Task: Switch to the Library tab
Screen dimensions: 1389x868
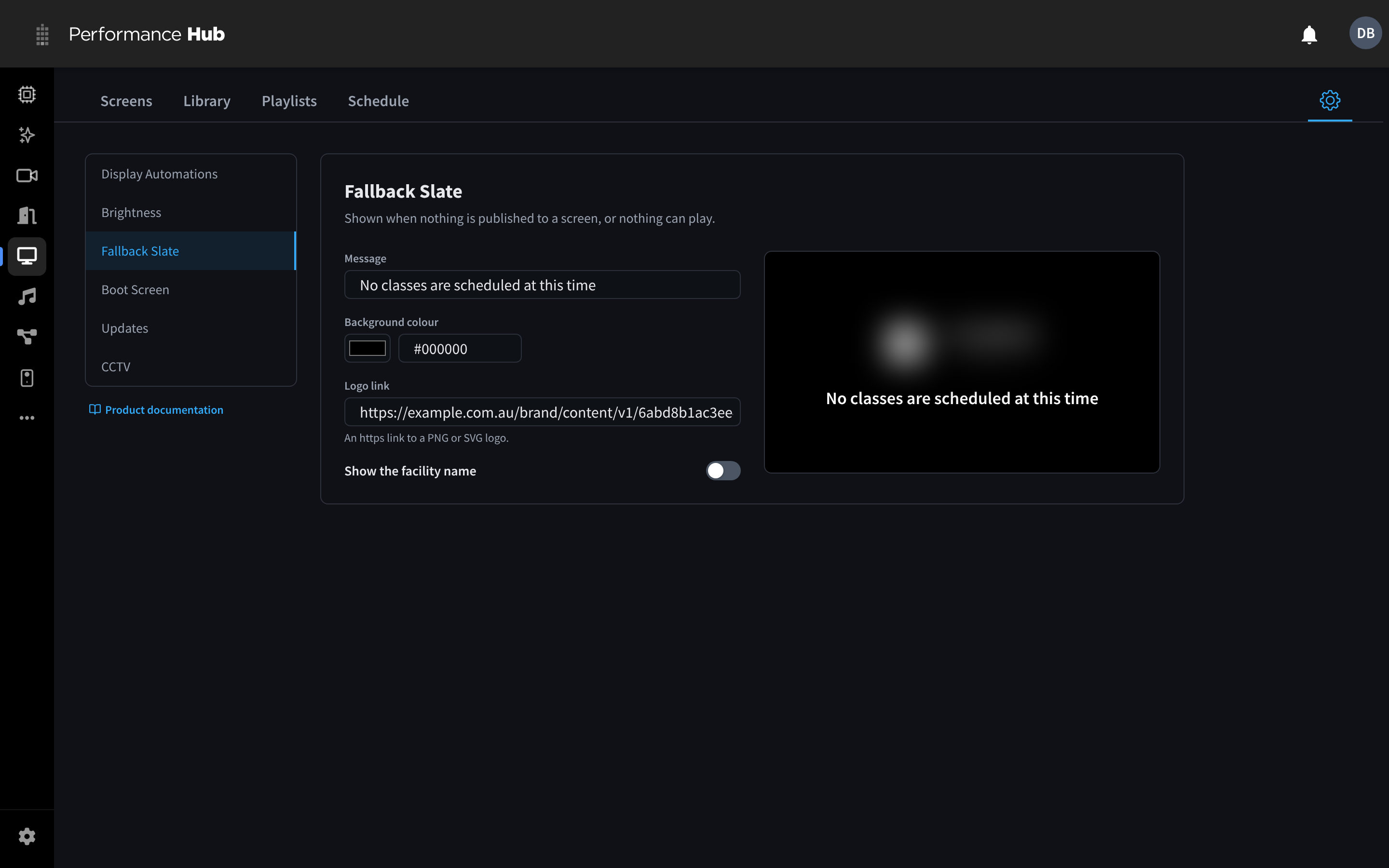Action: 206,101
